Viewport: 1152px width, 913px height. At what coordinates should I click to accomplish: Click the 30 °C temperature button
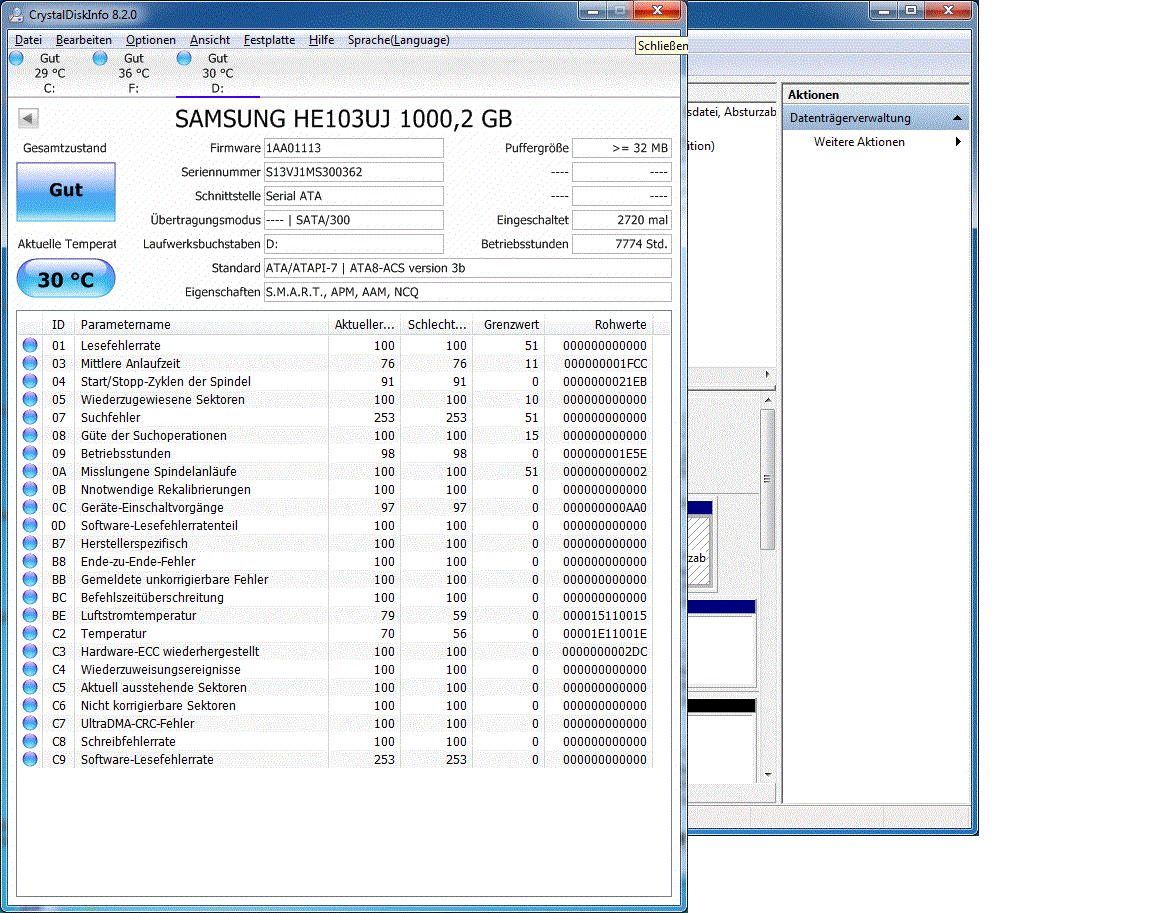66,278
